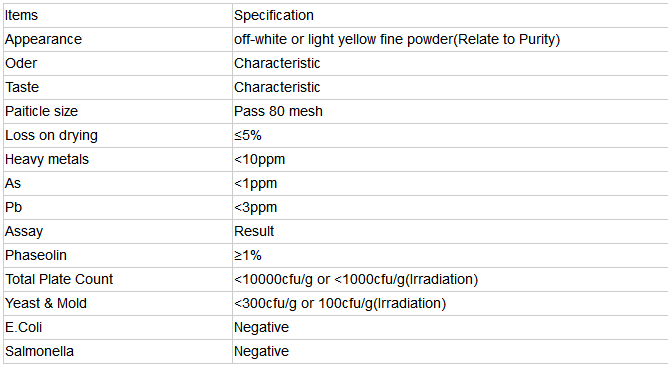Click the <10ppm value cell

pyautogui.click(x=450, y=159)
